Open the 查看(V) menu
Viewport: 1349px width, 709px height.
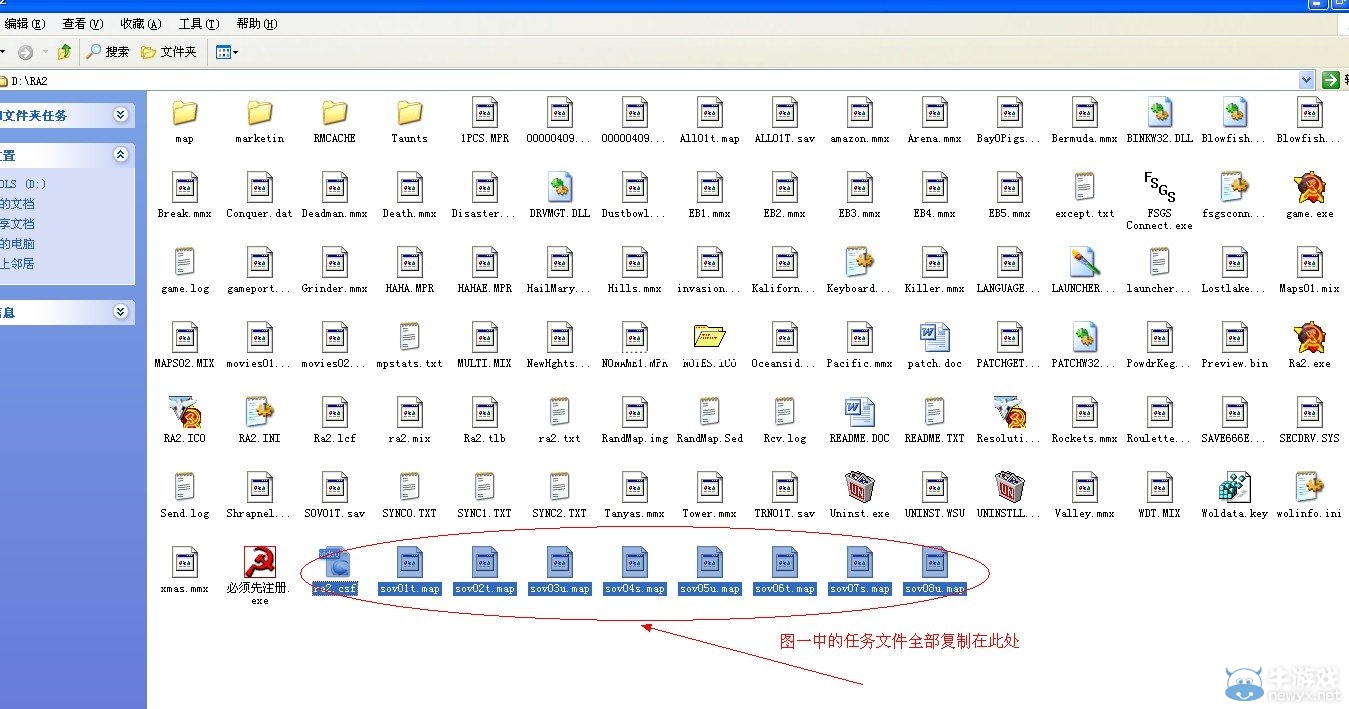tap(82, 23)
